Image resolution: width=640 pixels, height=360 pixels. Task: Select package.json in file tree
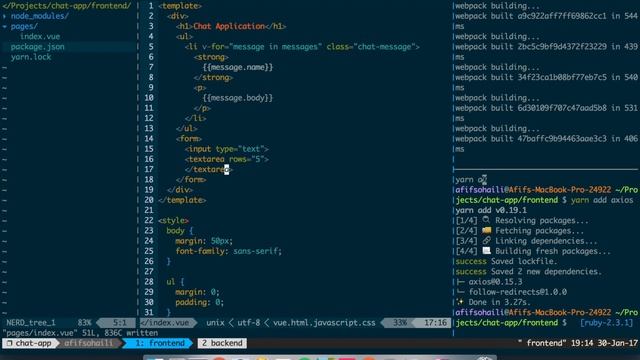click(x=38, y=47)
